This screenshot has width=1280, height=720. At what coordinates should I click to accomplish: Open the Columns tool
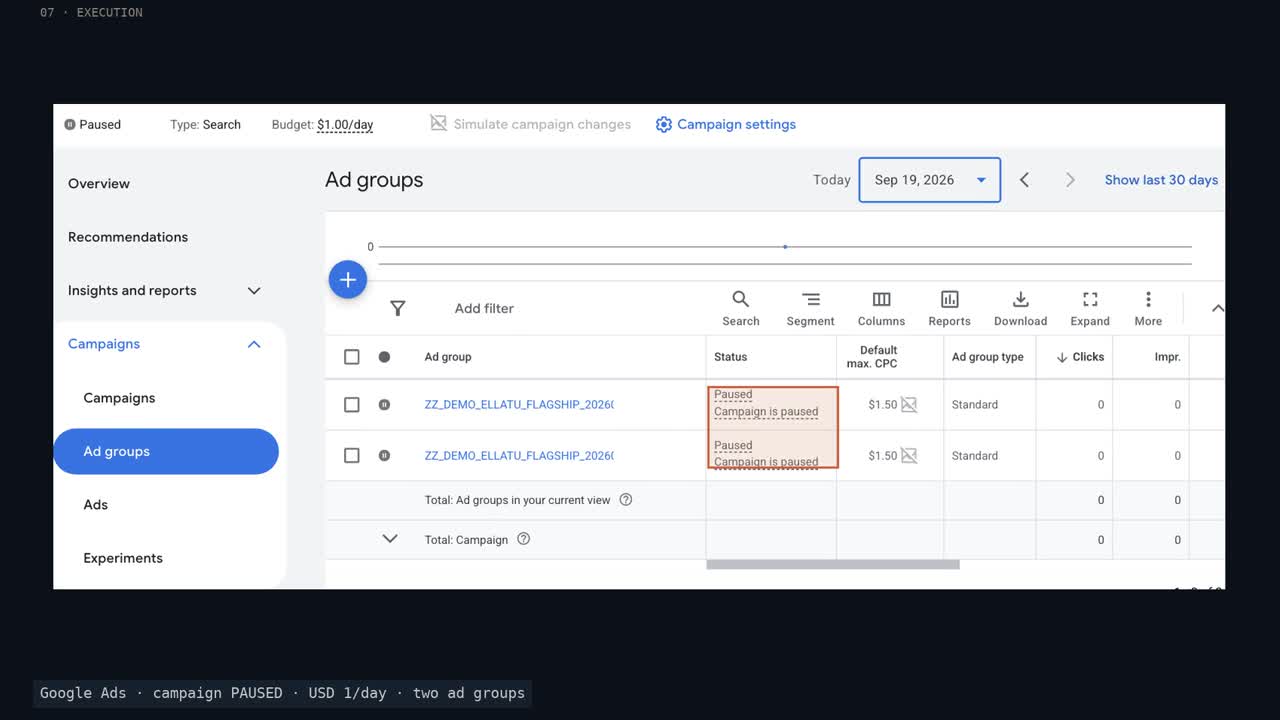[881, 308]
